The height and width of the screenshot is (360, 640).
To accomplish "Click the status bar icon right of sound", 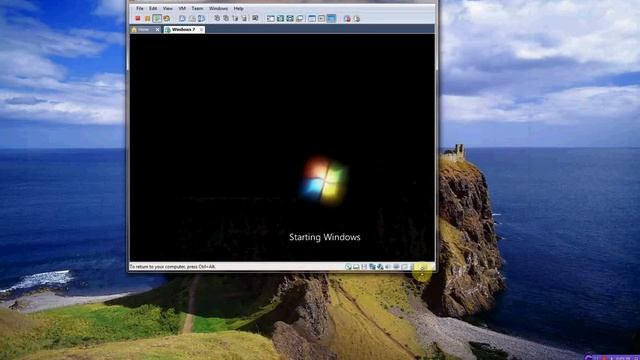I will tap(396, 267).
